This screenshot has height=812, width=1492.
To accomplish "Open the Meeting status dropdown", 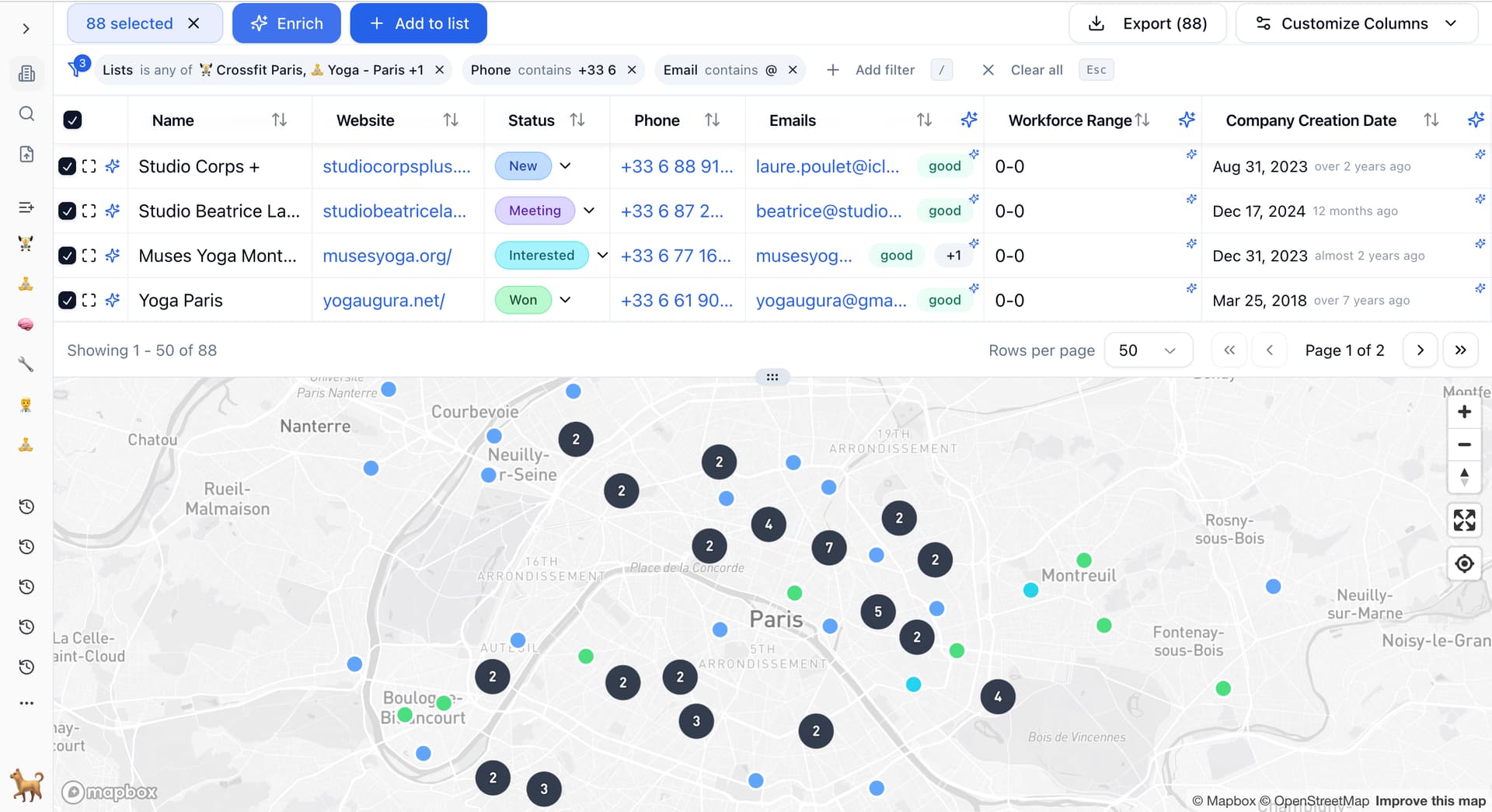I will click(589, 211).
